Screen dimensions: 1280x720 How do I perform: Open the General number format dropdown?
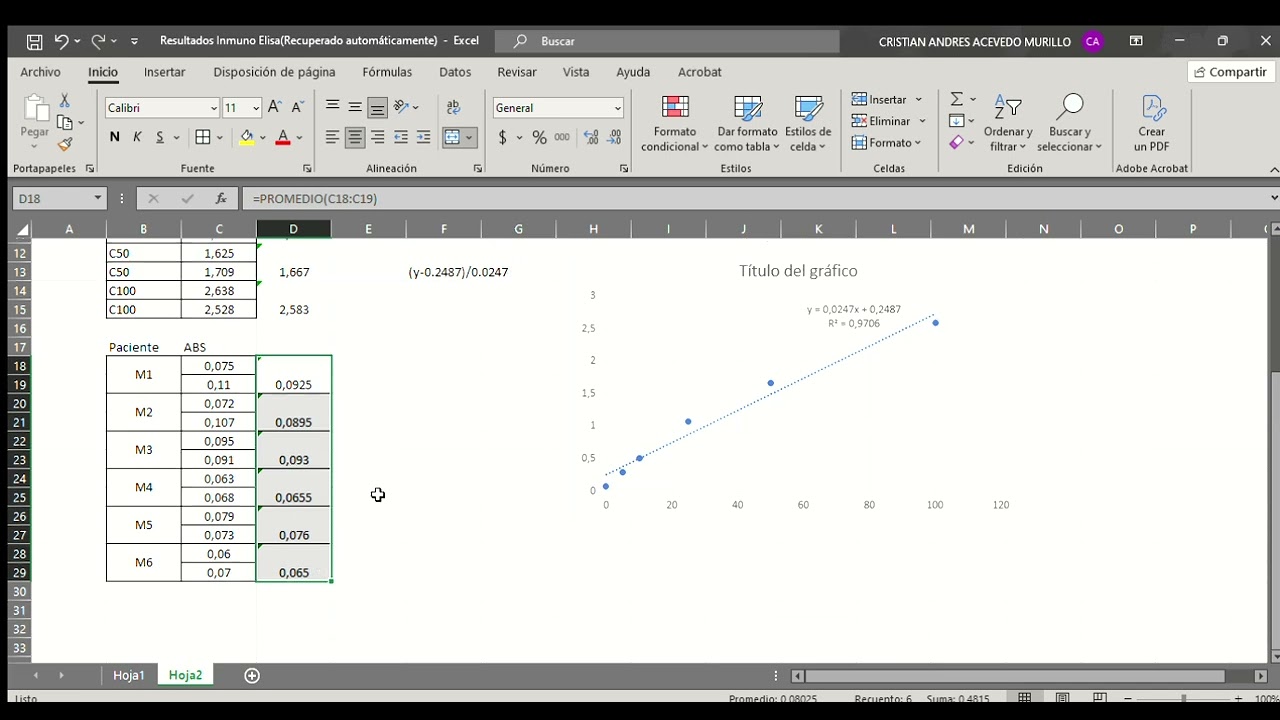(617, 108)
